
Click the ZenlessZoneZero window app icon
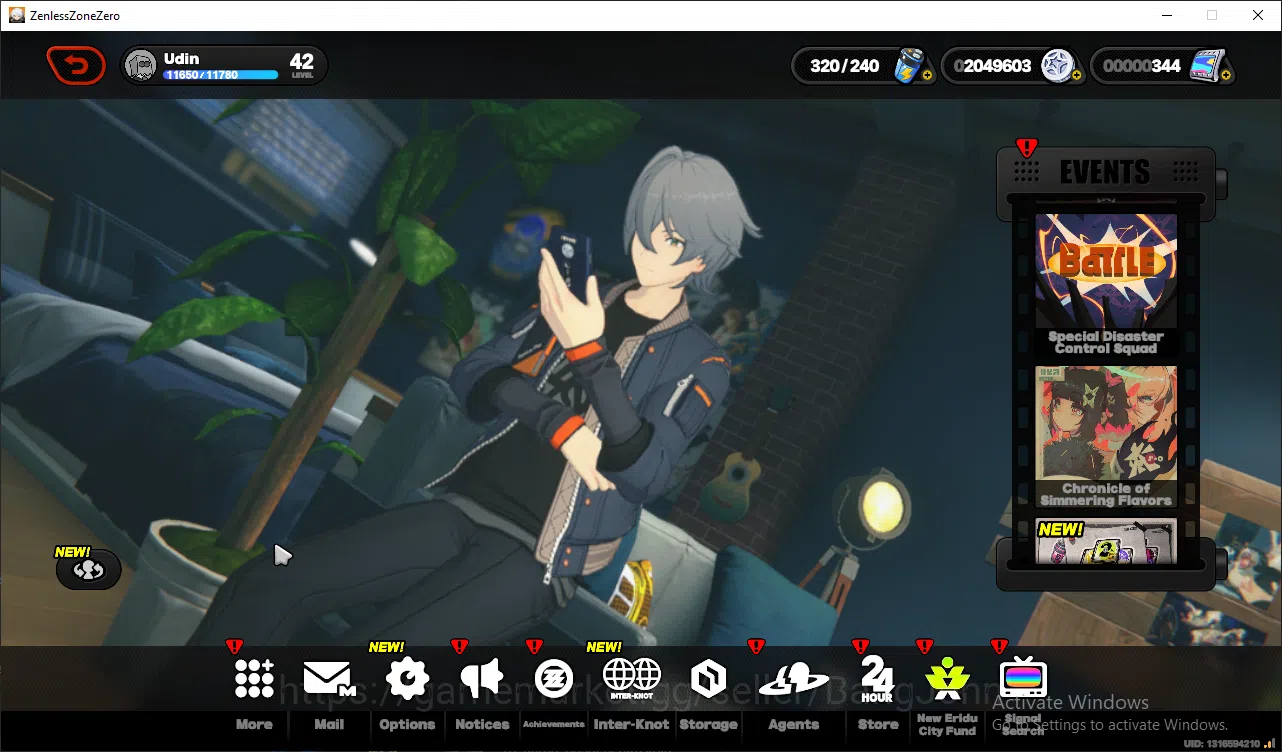click(x=17, y=15)
